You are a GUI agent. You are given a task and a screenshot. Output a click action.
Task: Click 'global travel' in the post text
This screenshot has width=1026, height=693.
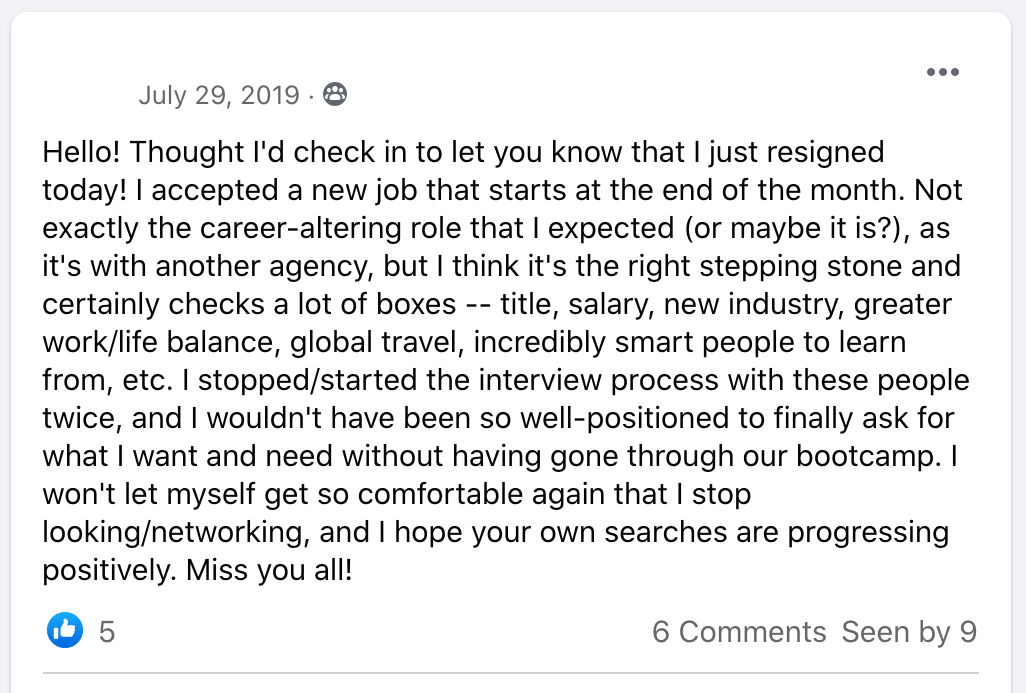(x=378, y=342)
